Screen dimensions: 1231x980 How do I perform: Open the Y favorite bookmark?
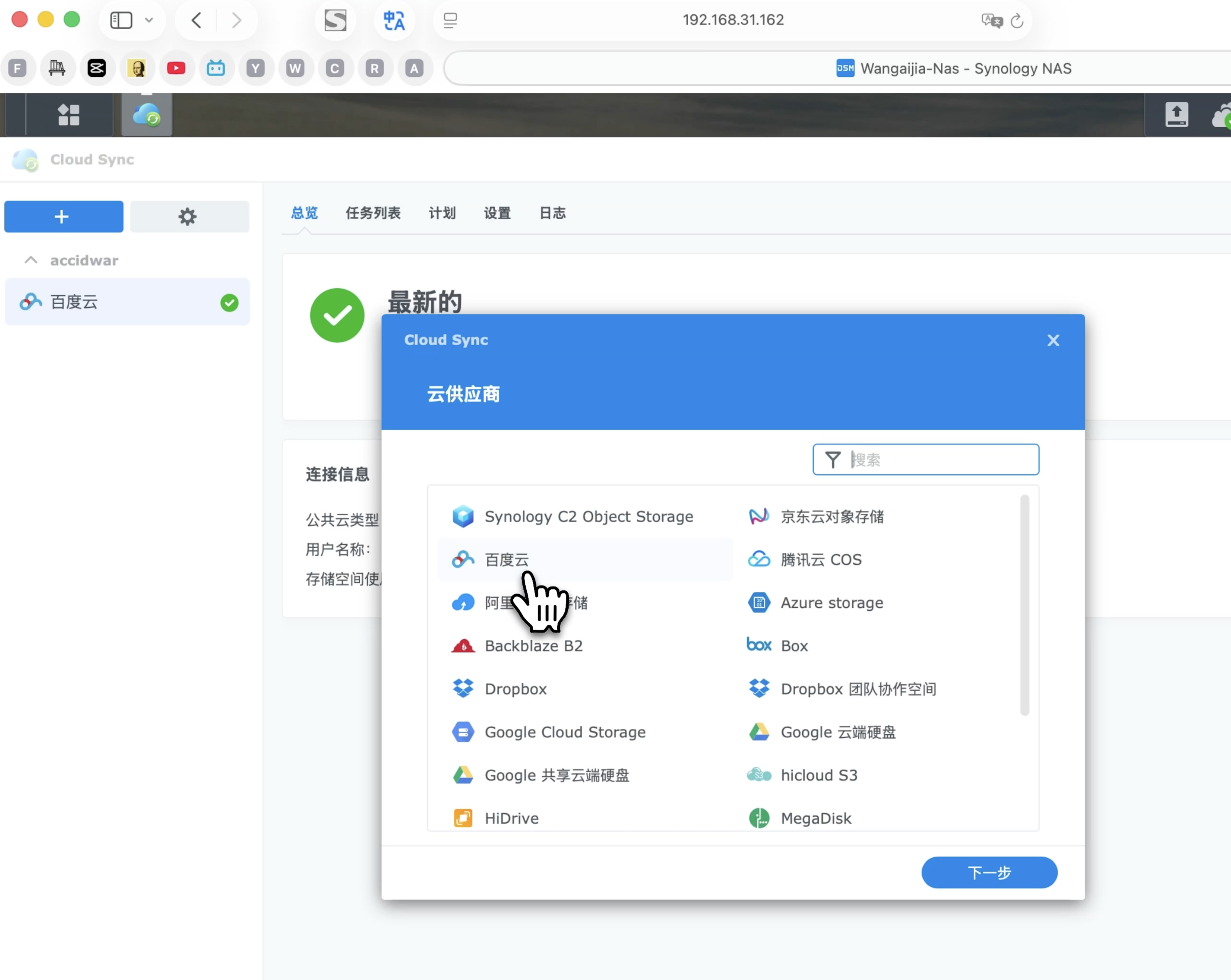256,69
